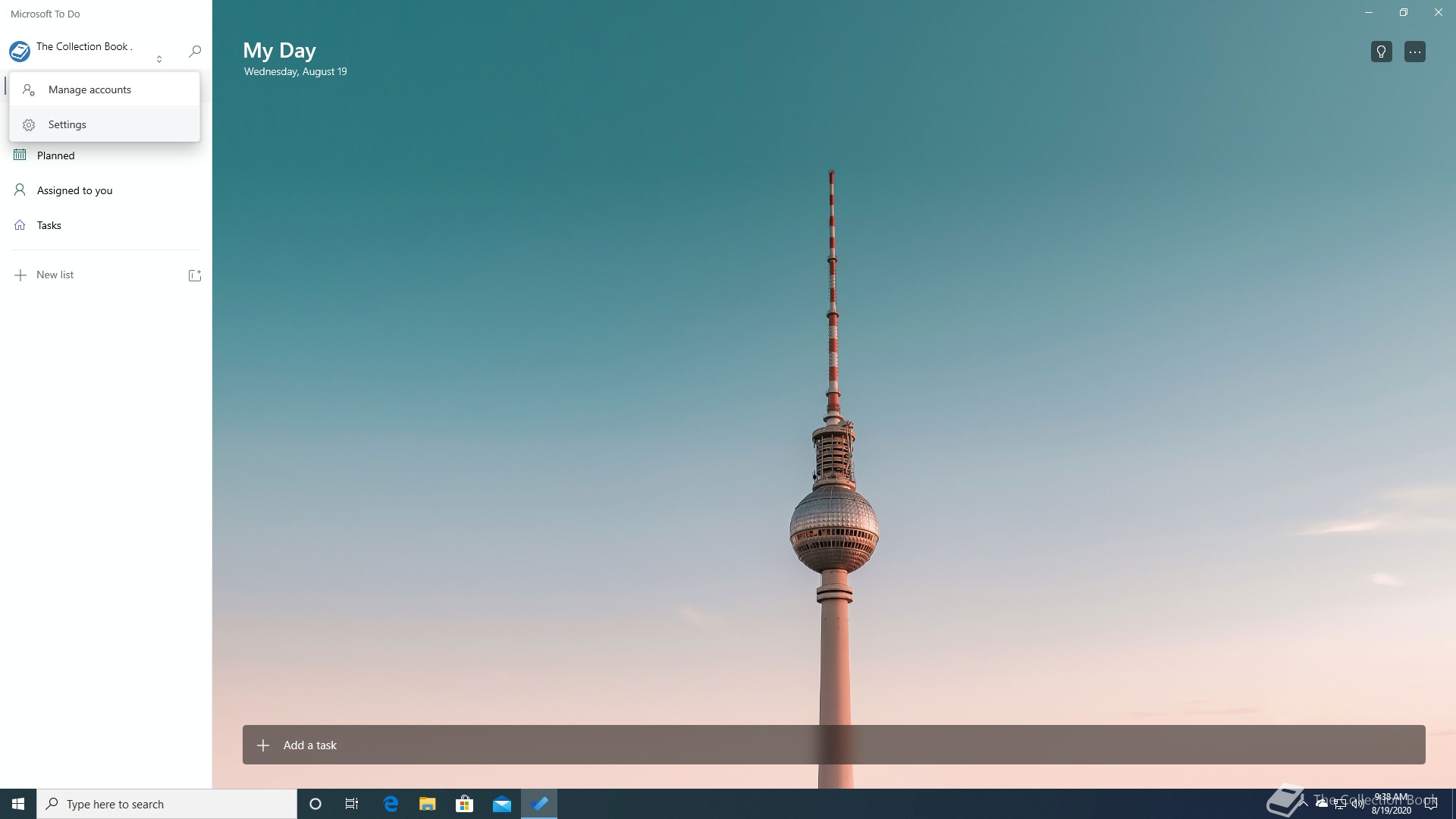Click the Add a task field
The height and width of the screenshot is (819, 1456).
click(834, 745)
